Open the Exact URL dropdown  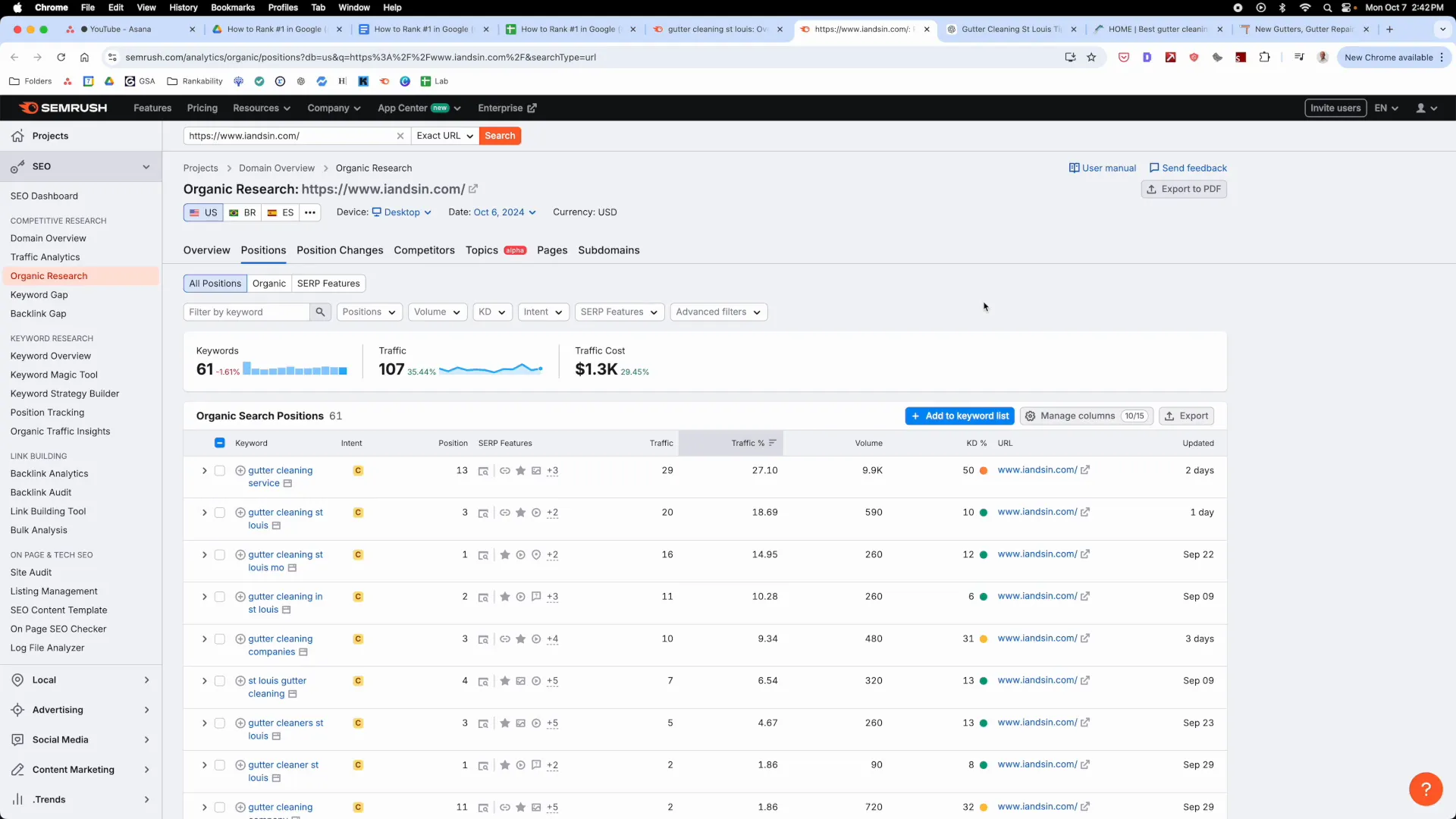[444, 136]
